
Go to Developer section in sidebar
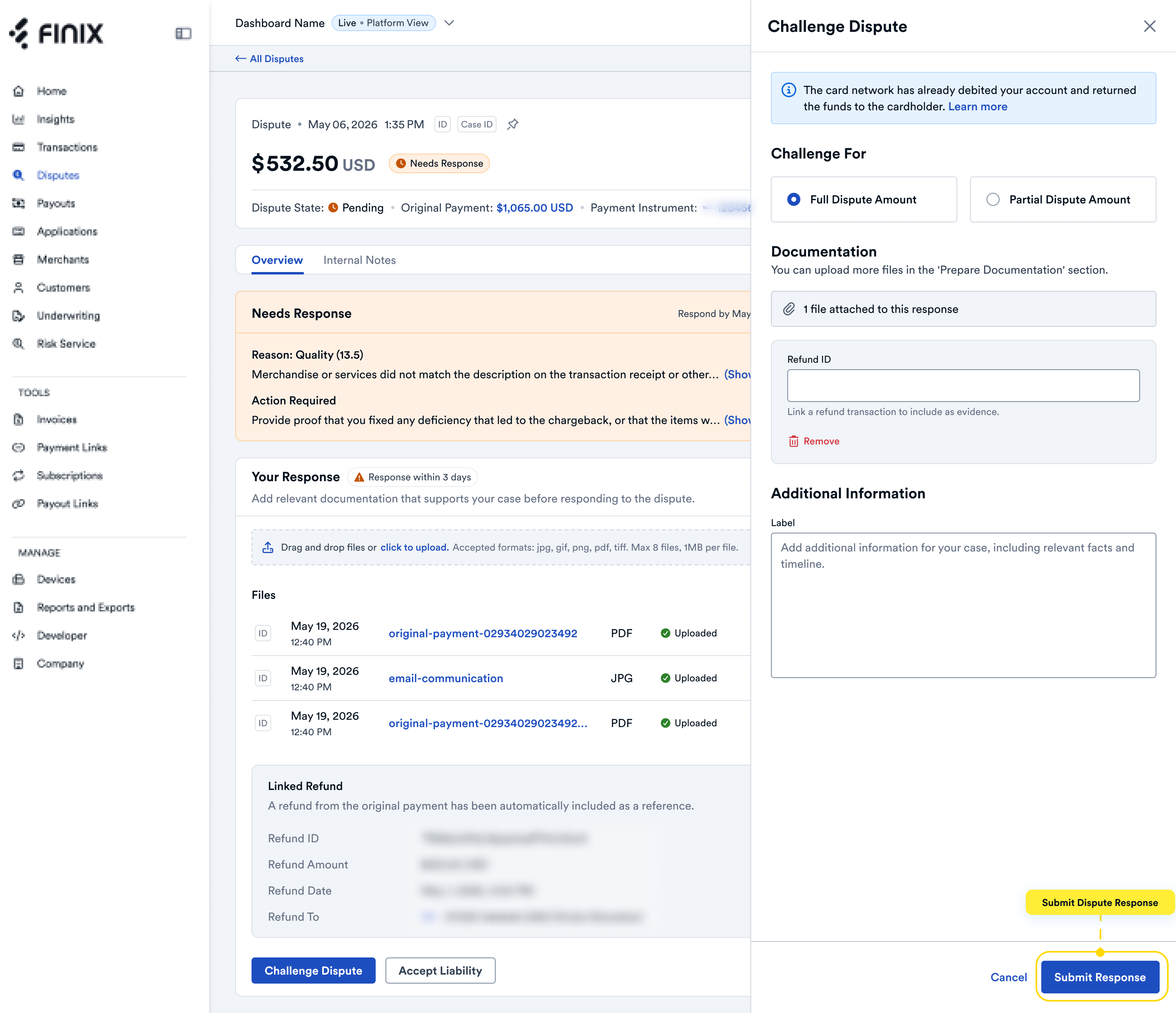tap(62, 636)
